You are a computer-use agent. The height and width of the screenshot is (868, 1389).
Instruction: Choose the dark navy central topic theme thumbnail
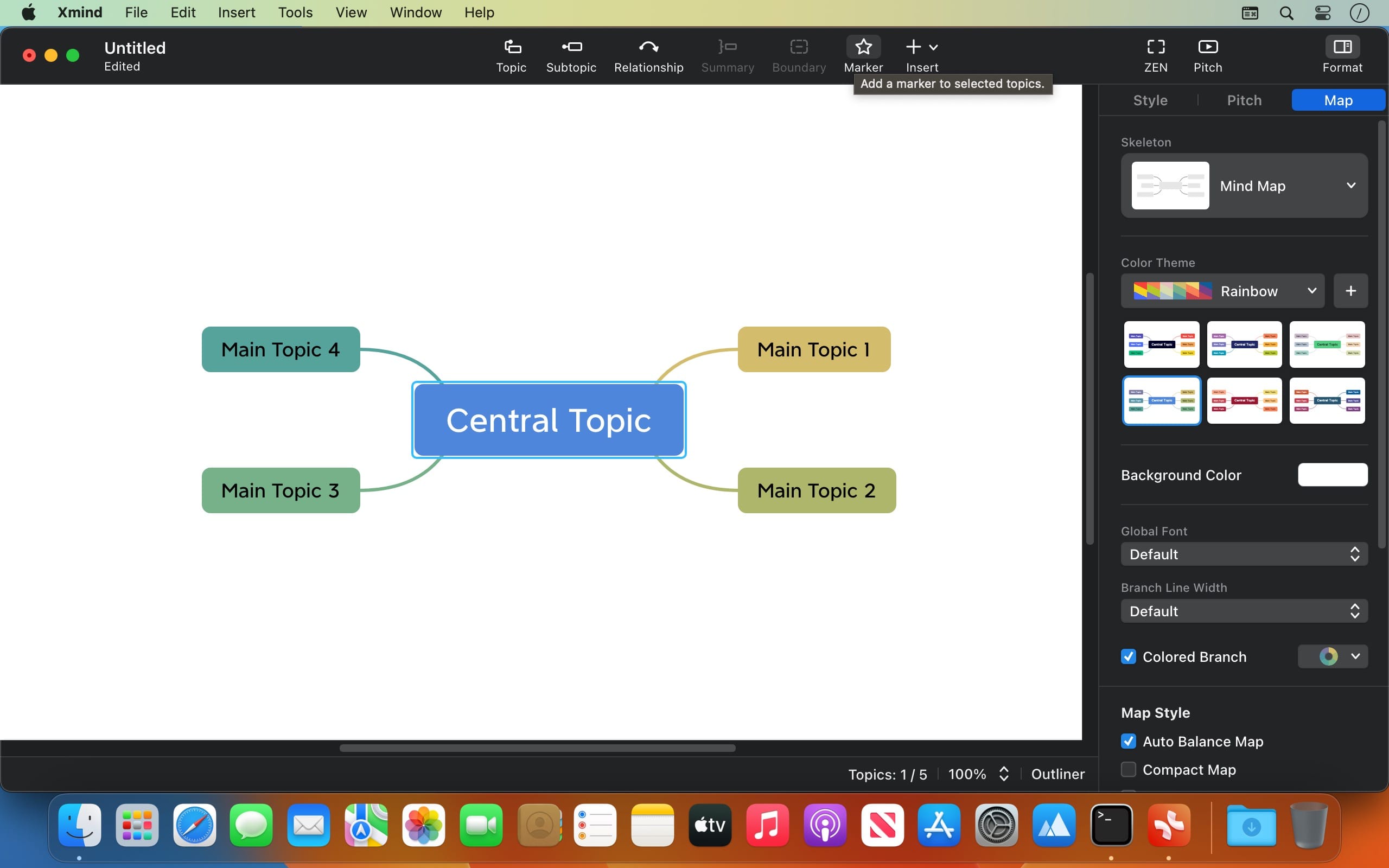[1244, 344]
